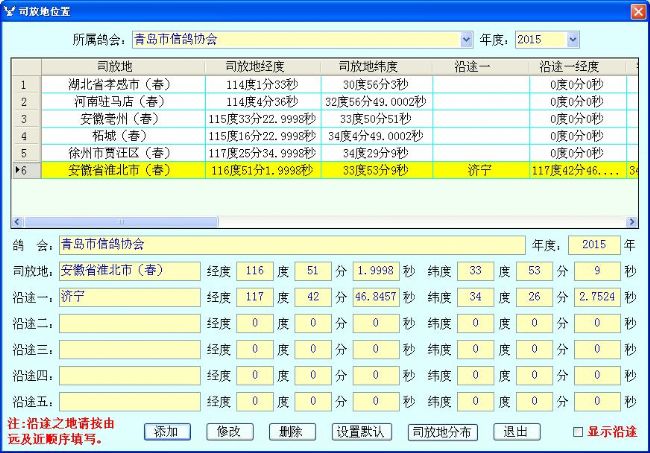The width and height of the screenshot is (650, 453).
Task: Click cell 115度33分22.9998秒
Action: tap(263, 119)
